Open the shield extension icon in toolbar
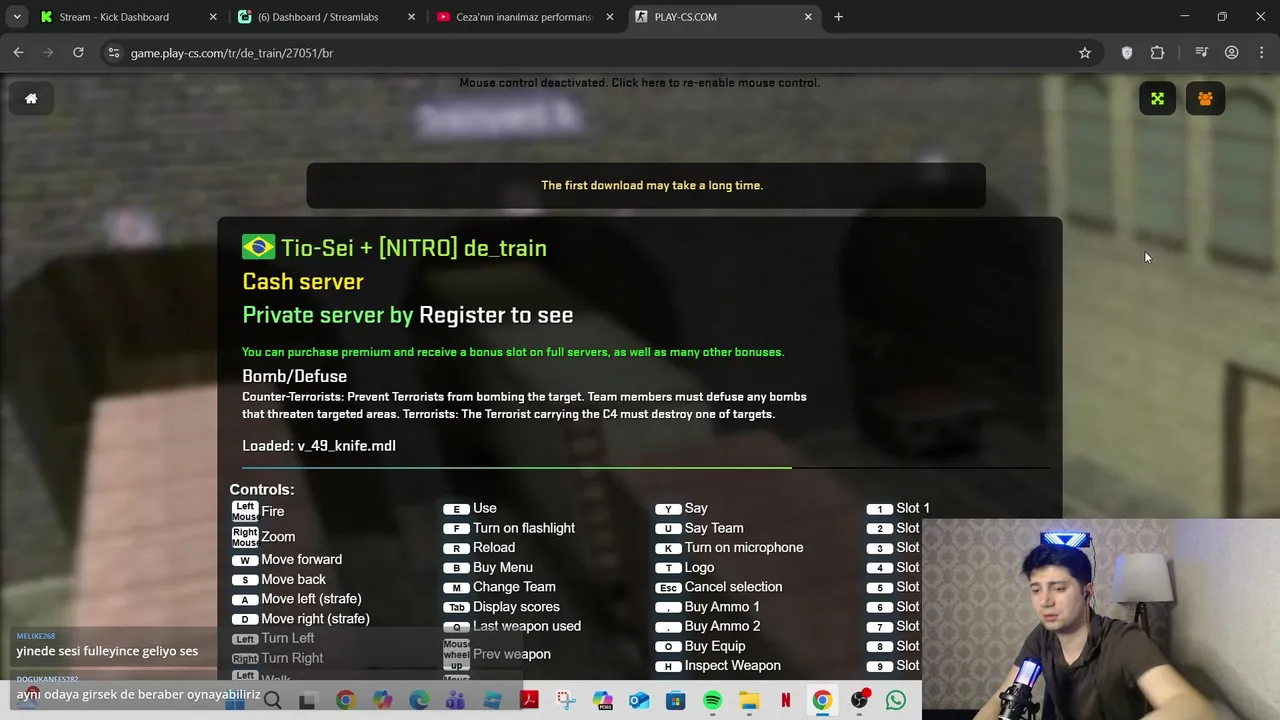This screenshot has width=1280, height=720. (x=1127, y=53)
